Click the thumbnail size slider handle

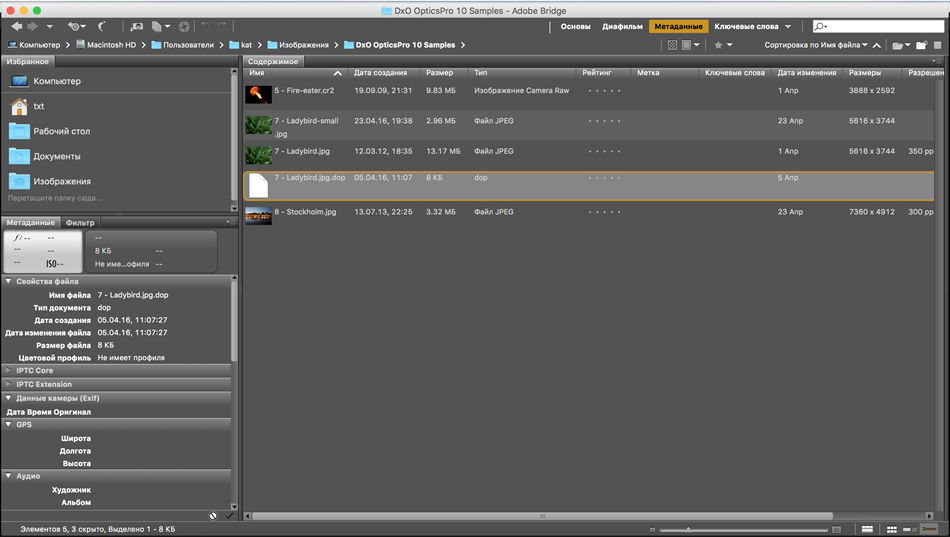[688, 529]
